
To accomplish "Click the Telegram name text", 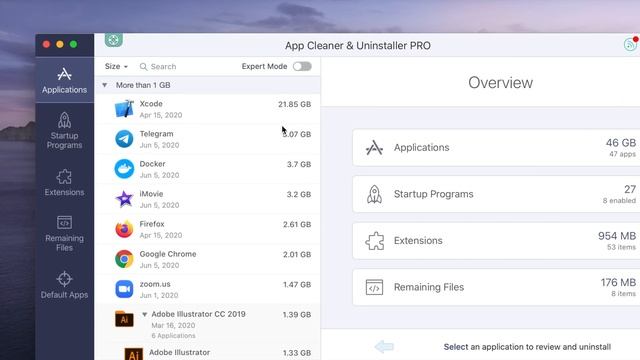I will [156, 134].
